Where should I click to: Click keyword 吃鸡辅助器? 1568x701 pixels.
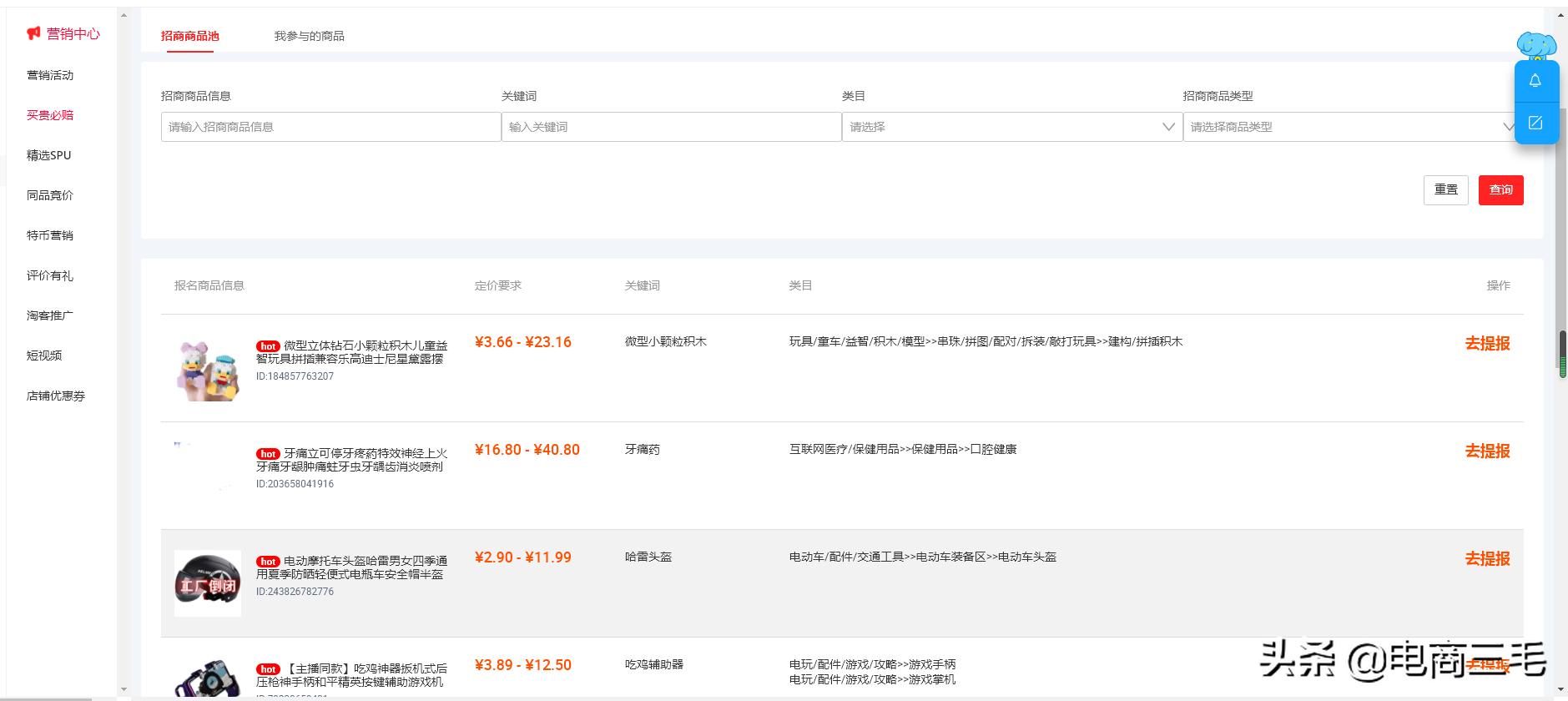pos(654,664)
